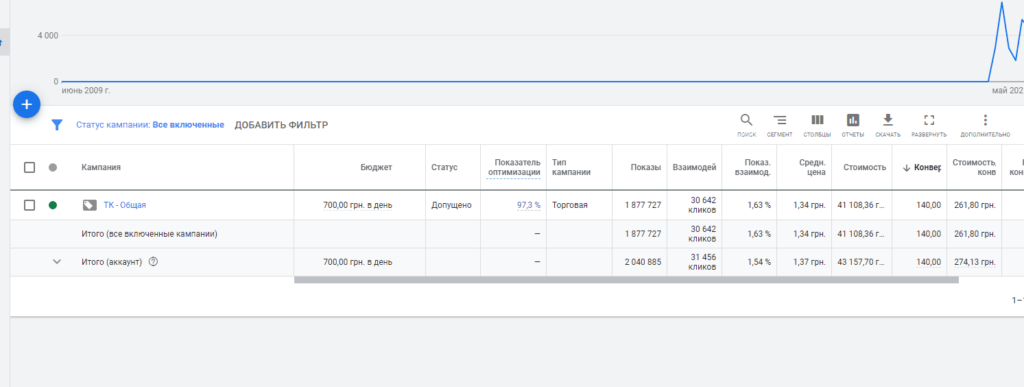The width and height of the screenshot is (1024, 387).
Task: Click the sorted Конвер column header
Action: point(921,167)
